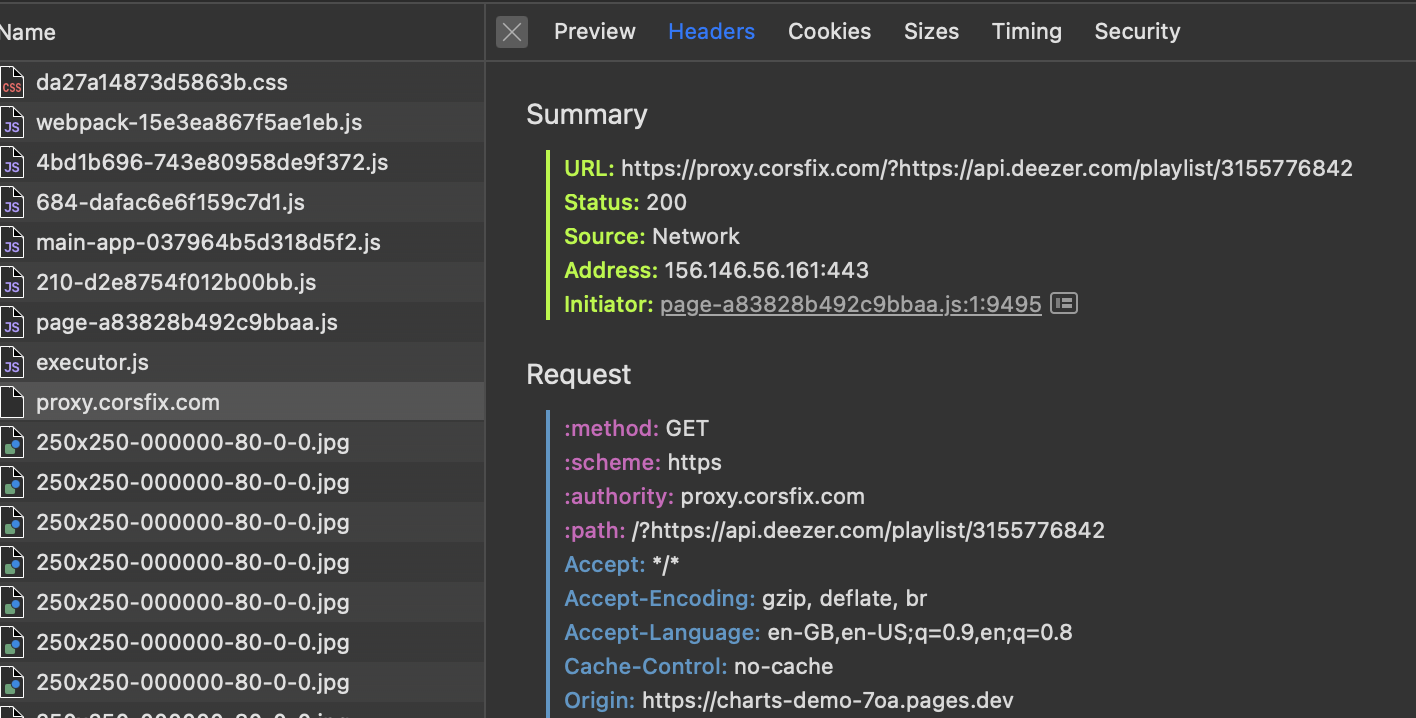This screenshot has width=1416, height=718.
Task: Click JS icon beside executor.js
Action: [x=12, y=363]
